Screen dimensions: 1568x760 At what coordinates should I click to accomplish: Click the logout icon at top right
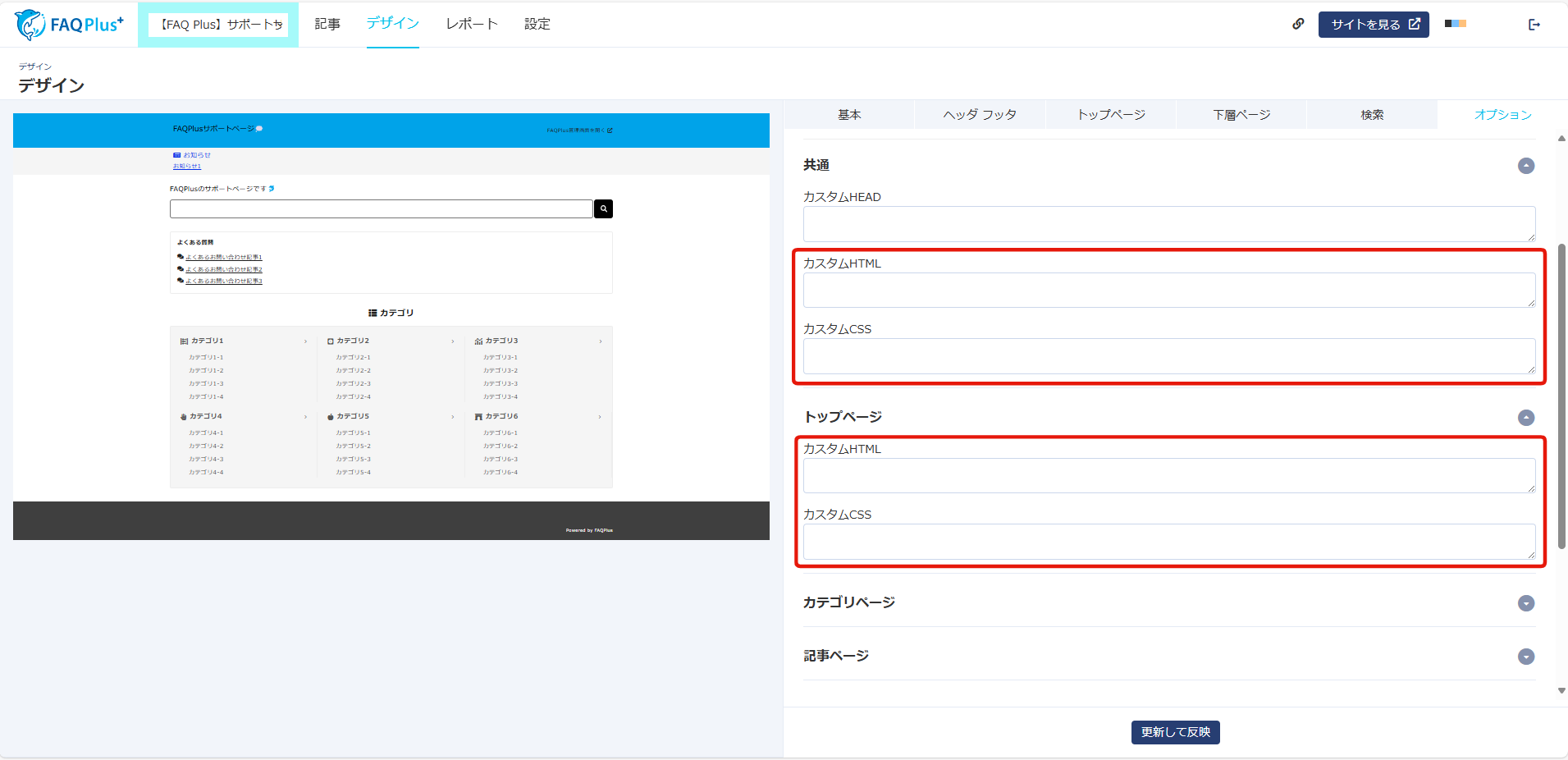[x=1534, y=25]
